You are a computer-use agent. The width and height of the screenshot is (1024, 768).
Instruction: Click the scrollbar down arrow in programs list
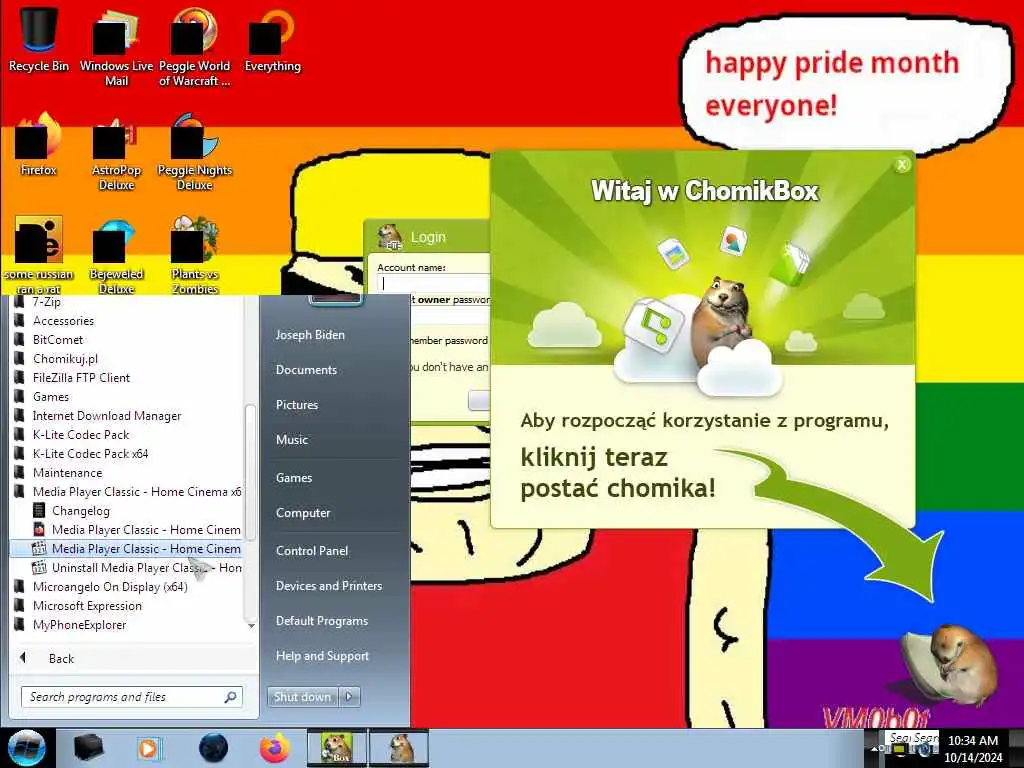(251, 626)
